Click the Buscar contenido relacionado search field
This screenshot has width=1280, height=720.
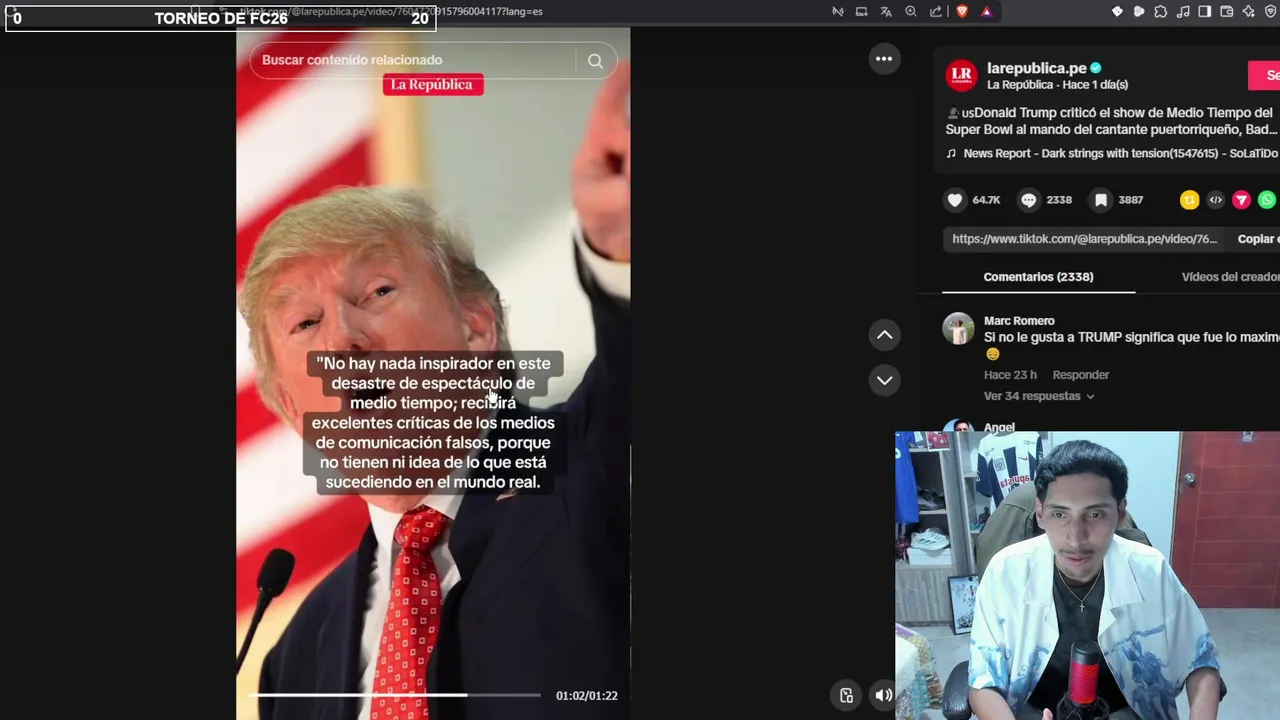pos(412,60)
